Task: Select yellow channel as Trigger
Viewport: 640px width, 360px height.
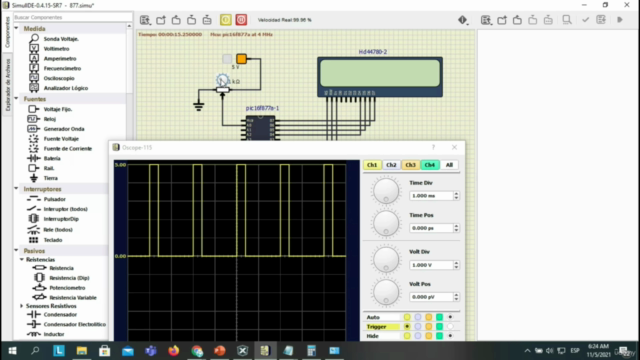Action: click(407, 327)
